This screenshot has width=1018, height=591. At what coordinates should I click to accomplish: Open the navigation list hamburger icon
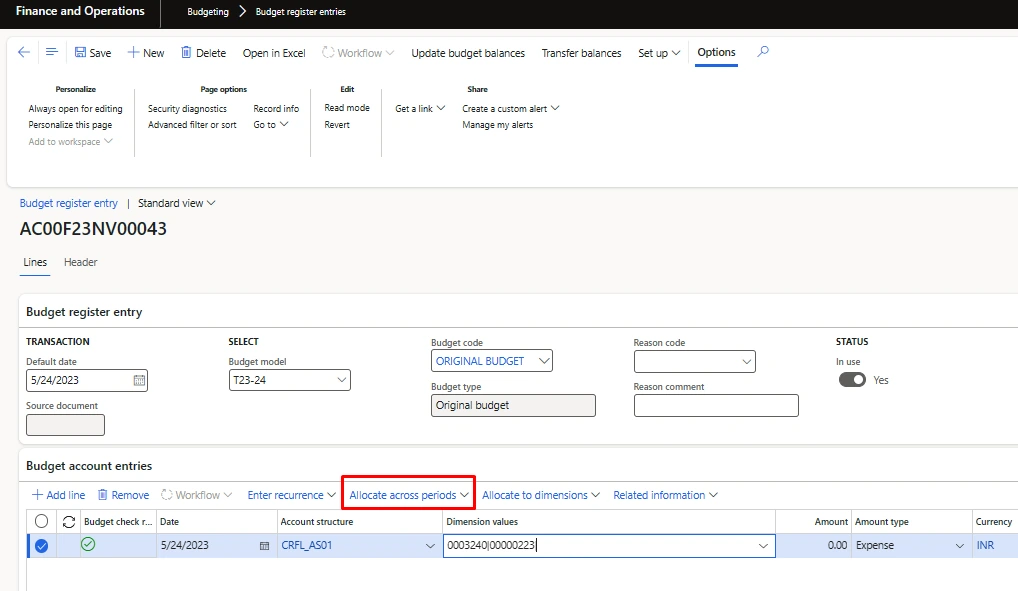pyautogui.click(x=52, y=52)
